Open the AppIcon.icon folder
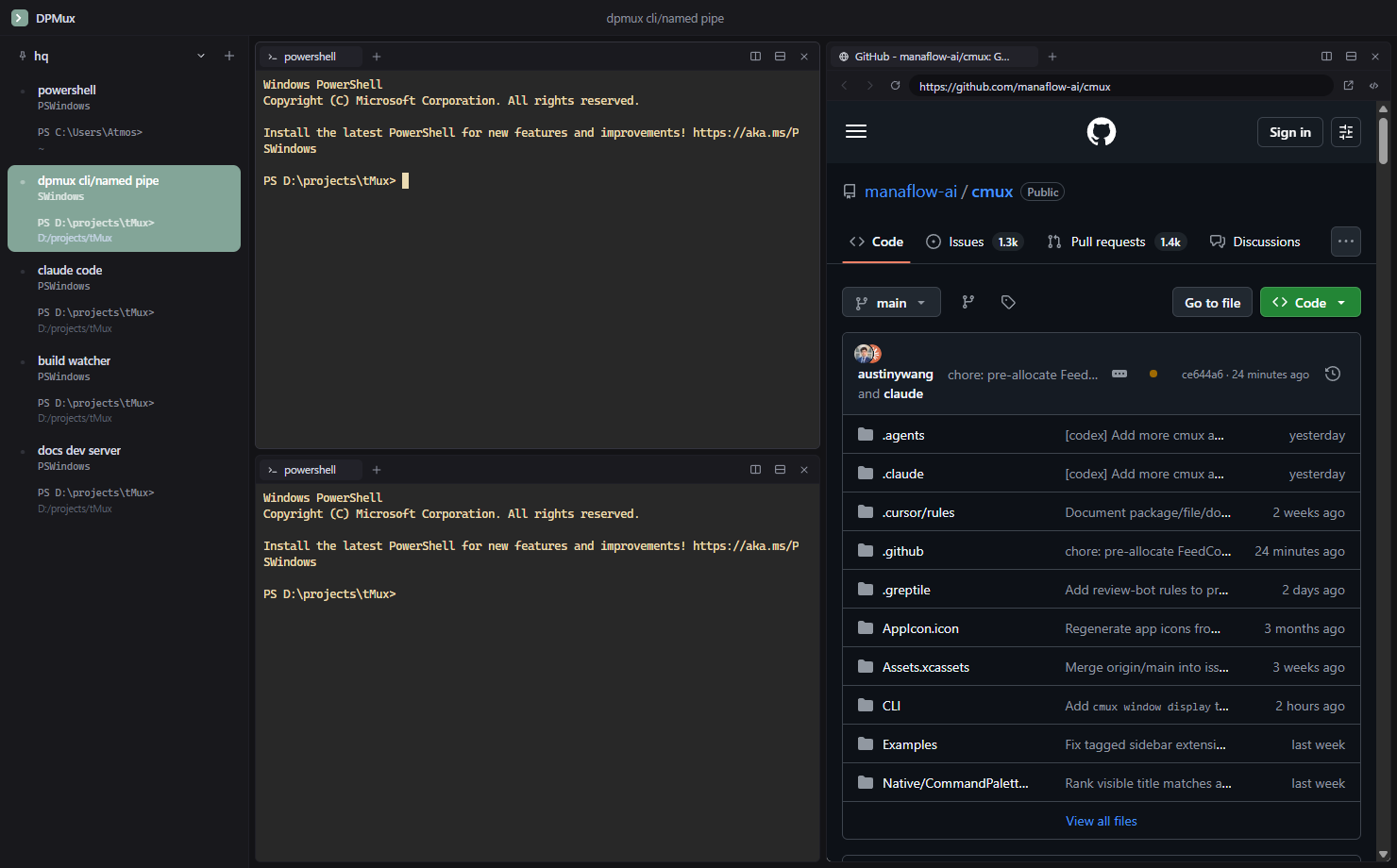The width and height of the screenshot is (1397, 868). click(x=920, y=628)
